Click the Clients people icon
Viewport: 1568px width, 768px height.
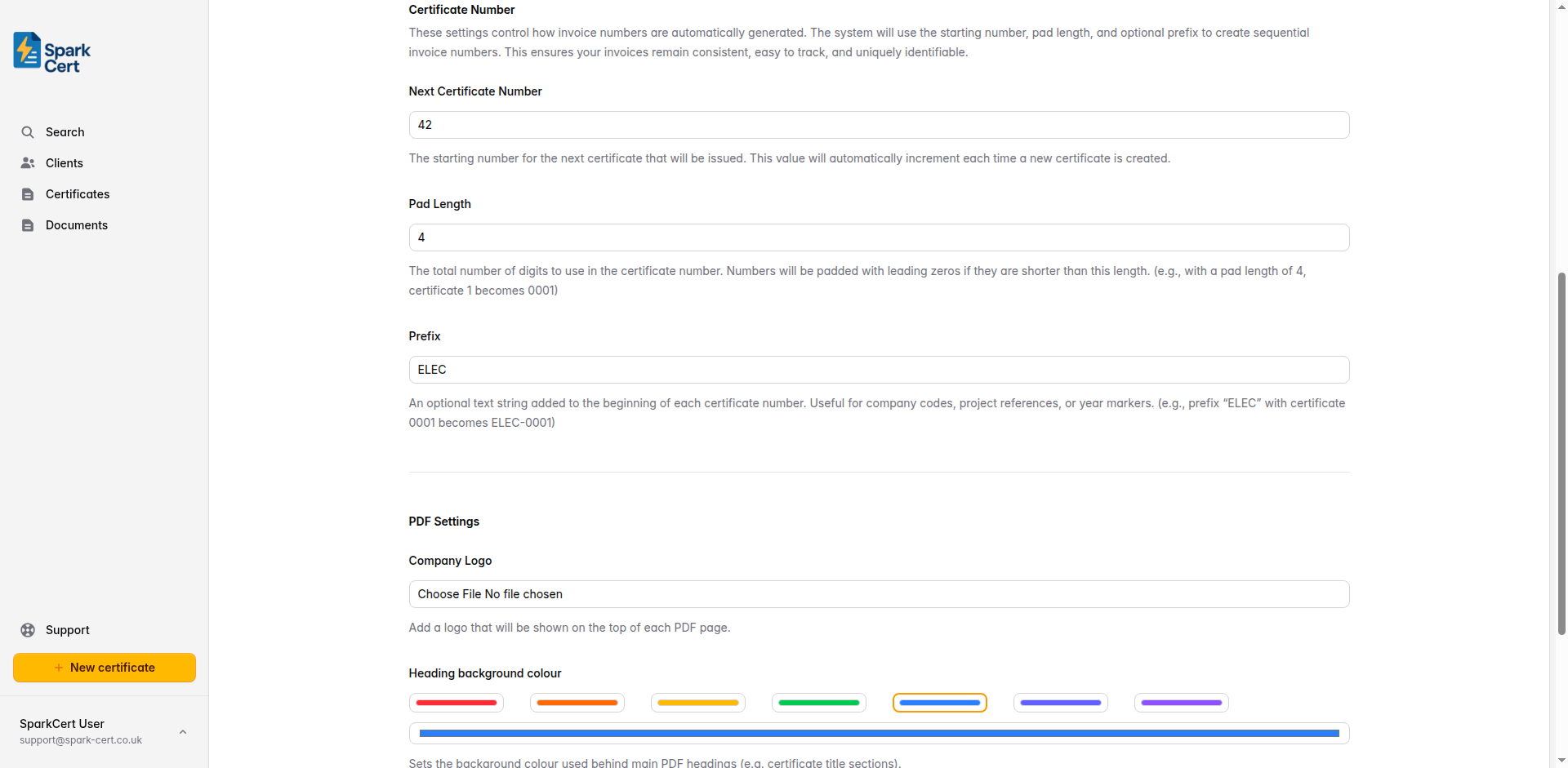(x=28, y=163)
